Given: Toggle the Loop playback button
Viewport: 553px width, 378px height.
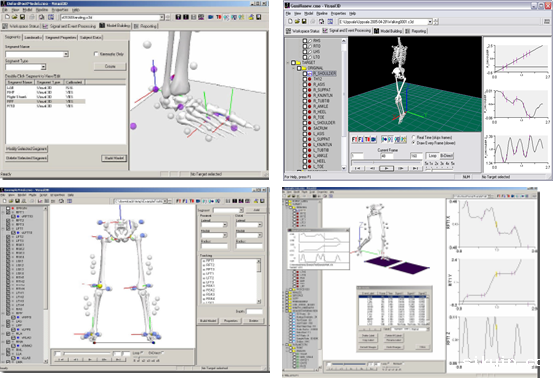Looking at the screenshot, I should pyautogui.click(x=432, y=156).
